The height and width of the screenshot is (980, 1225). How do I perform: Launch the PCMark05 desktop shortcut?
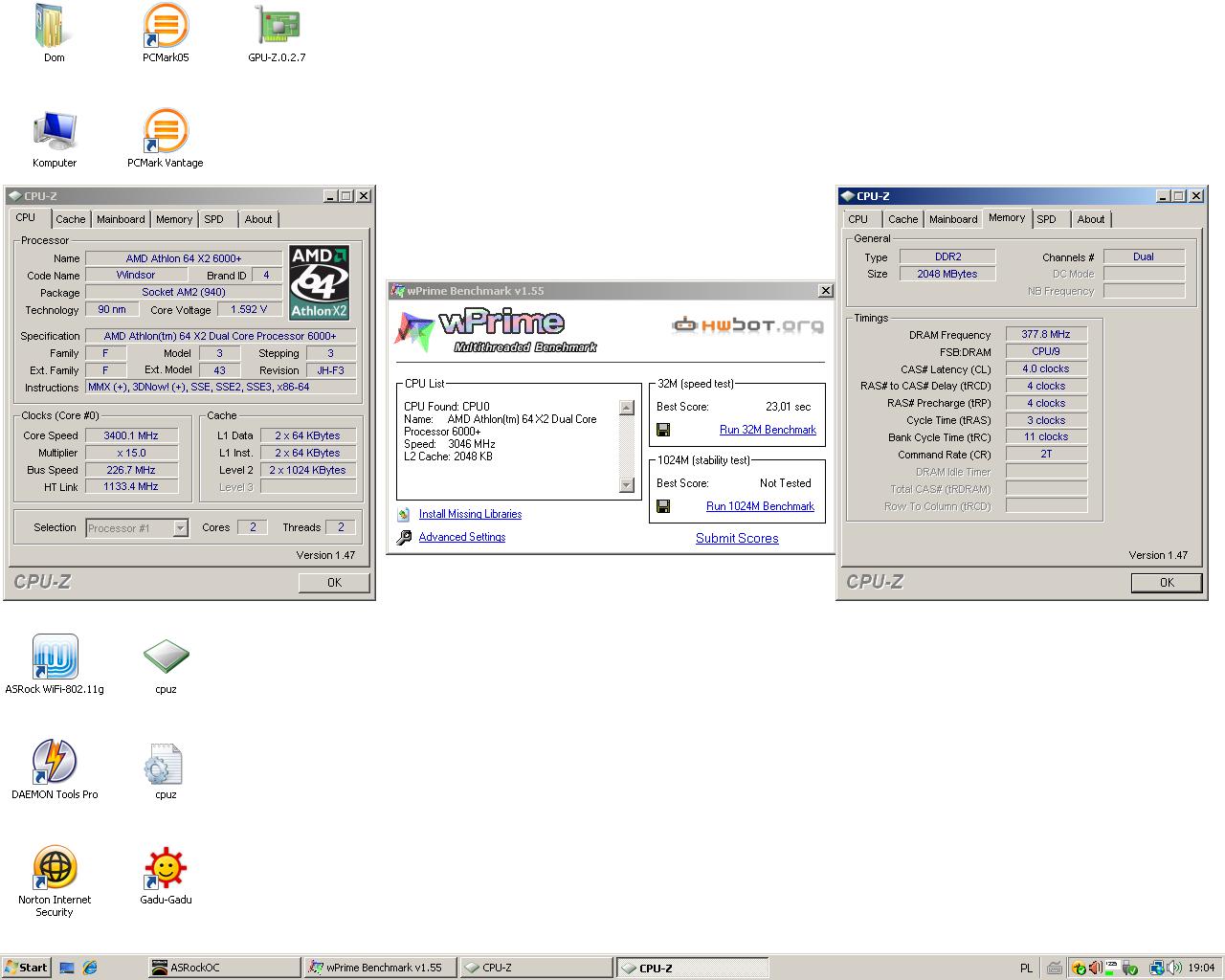166,27
